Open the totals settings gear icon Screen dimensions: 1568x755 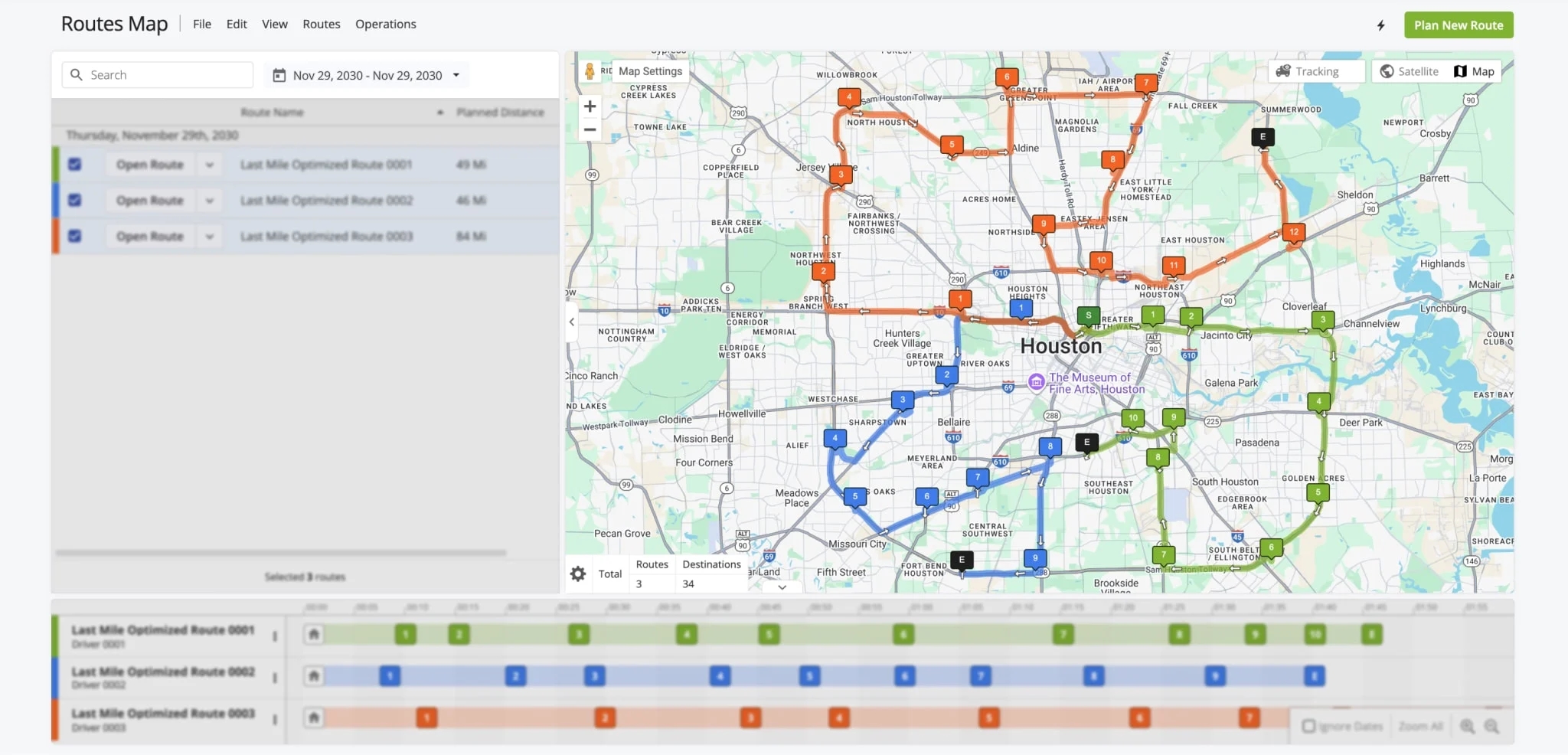(578, 574)
